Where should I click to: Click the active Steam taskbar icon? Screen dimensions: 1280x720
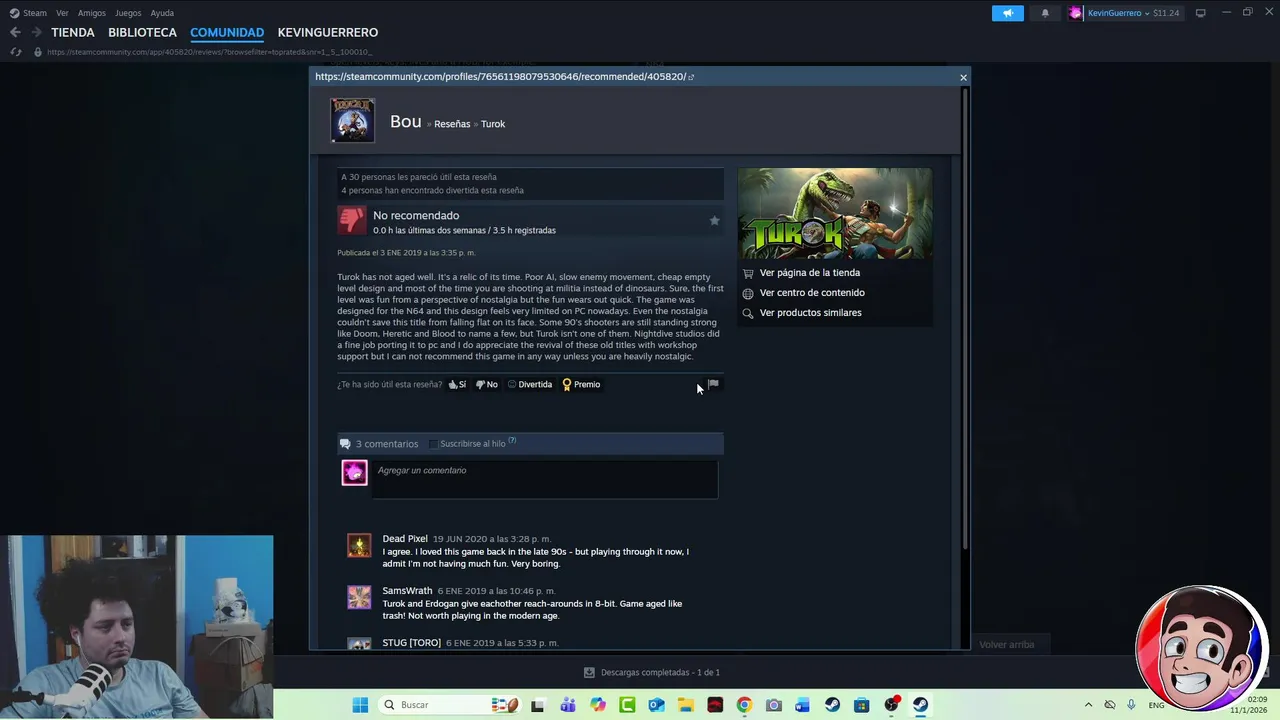[920, 705]
